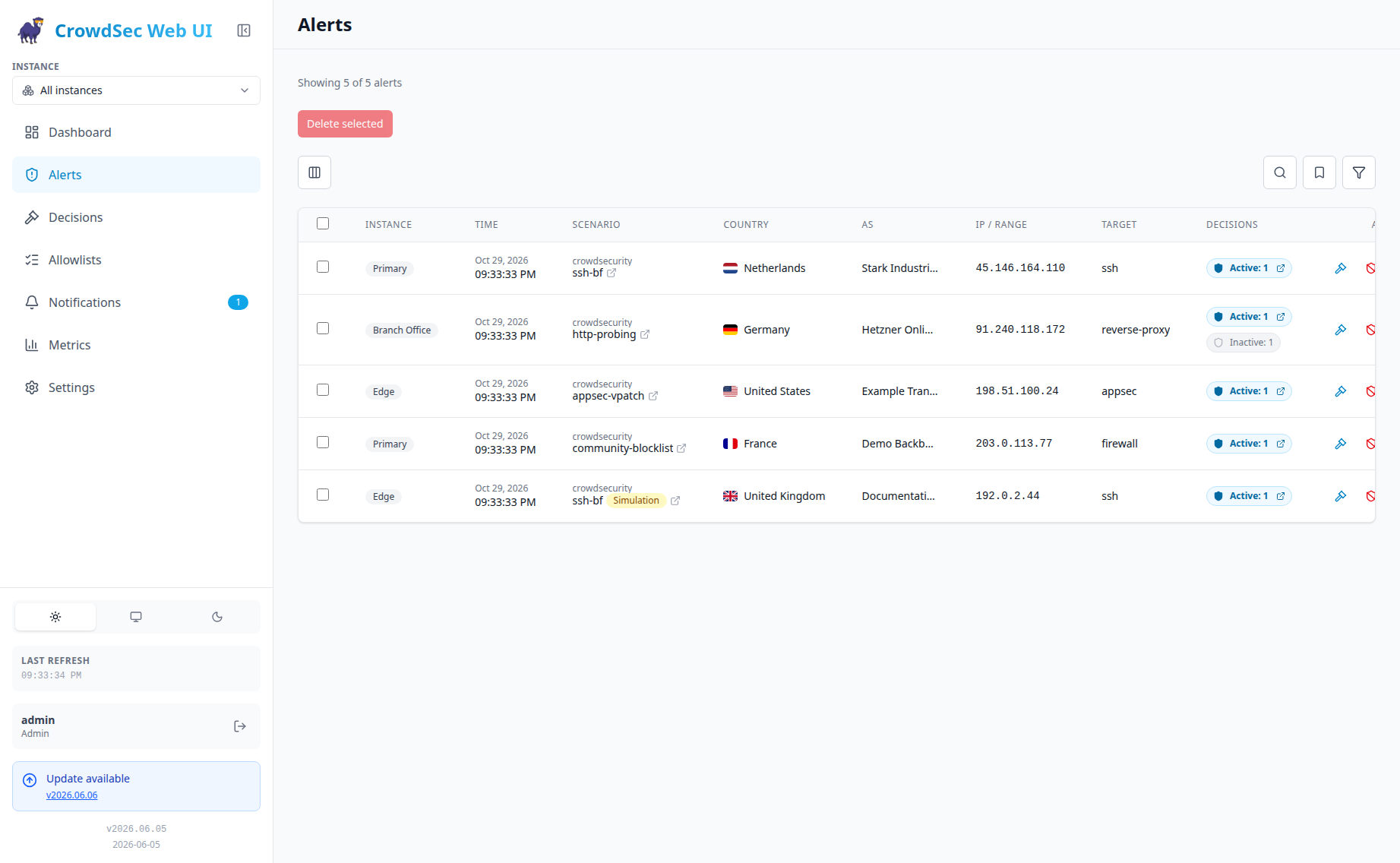
Task: Check the United States alert row checkbox
Action: (323, 390)
